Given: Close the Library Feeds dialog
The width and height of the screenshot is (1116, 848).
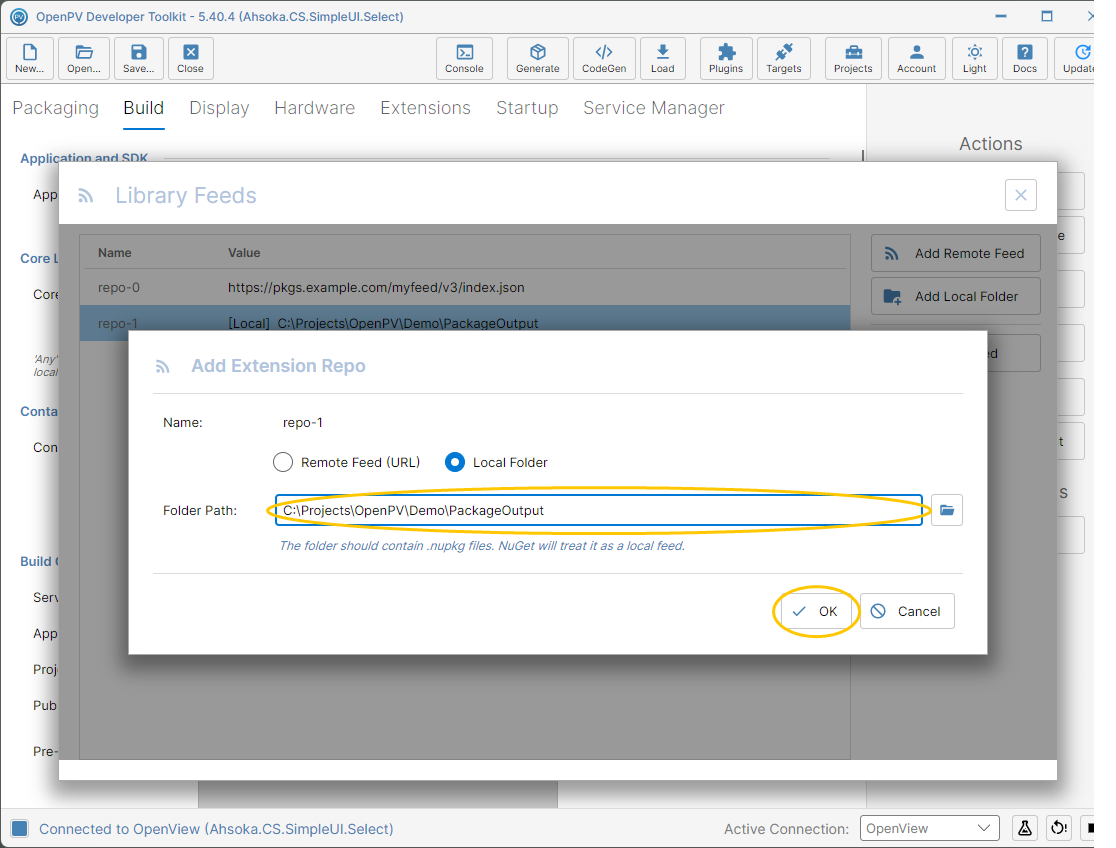Looking at the screenshot, I should [1021, 195].
